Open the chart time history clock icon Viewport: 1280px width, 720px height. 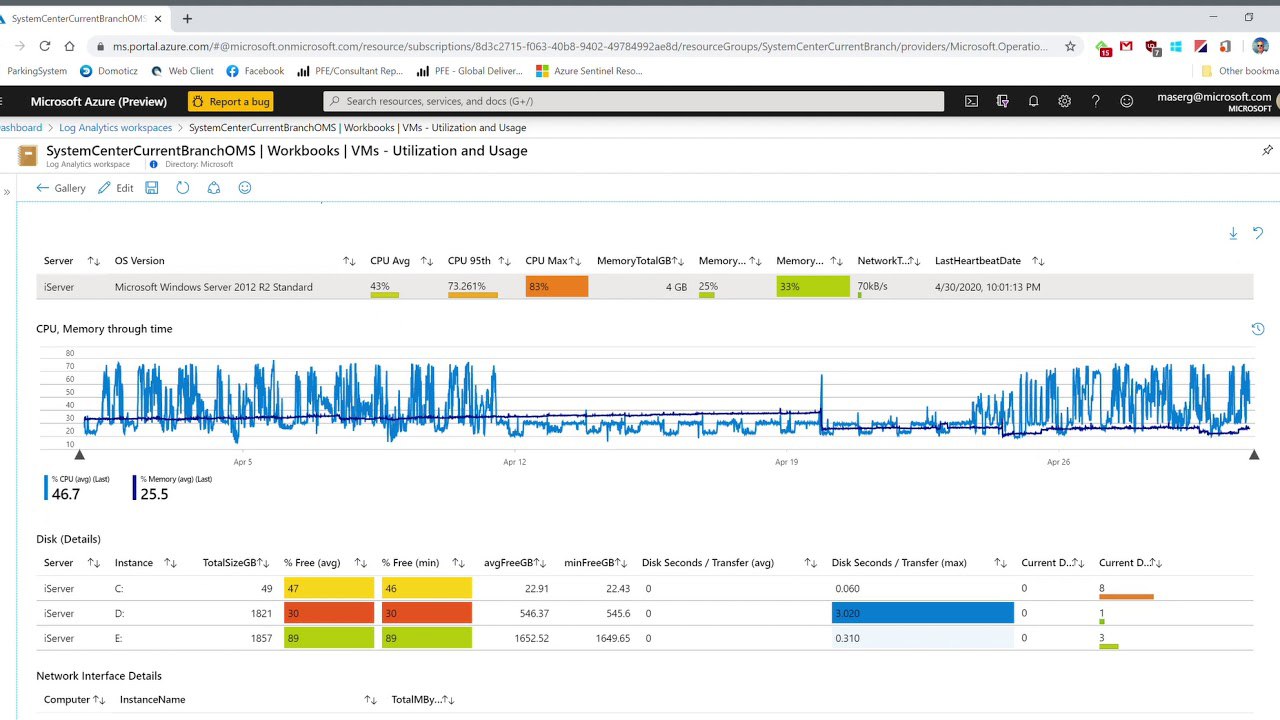click(x=1258, y=329)
